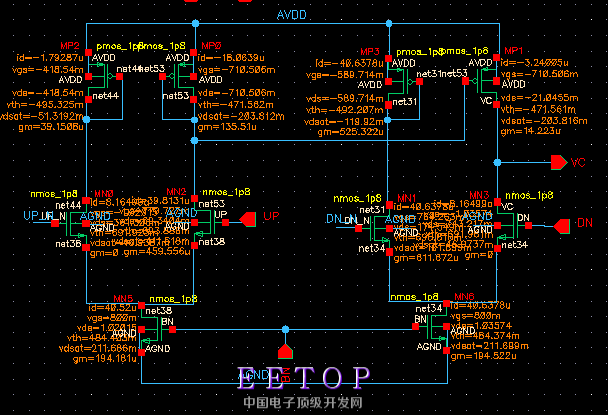Click the red DN pin name label
608x415 pixels.
585,223
